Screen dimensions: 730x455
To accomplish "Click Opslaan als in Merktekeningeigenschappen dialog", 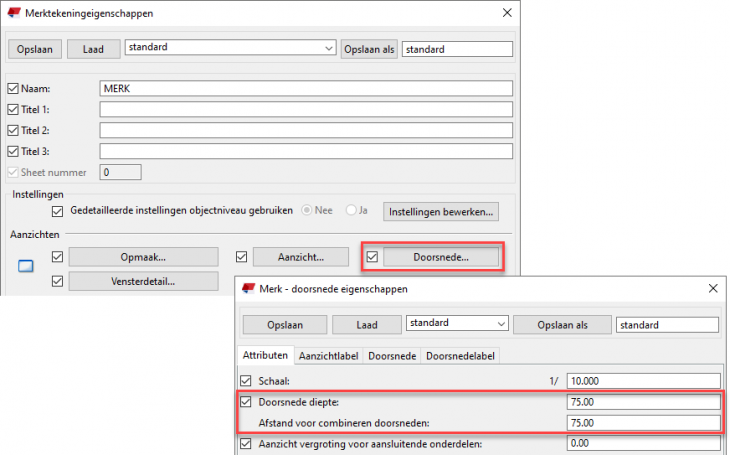I will pyautogui.click(x=369, y=49).
